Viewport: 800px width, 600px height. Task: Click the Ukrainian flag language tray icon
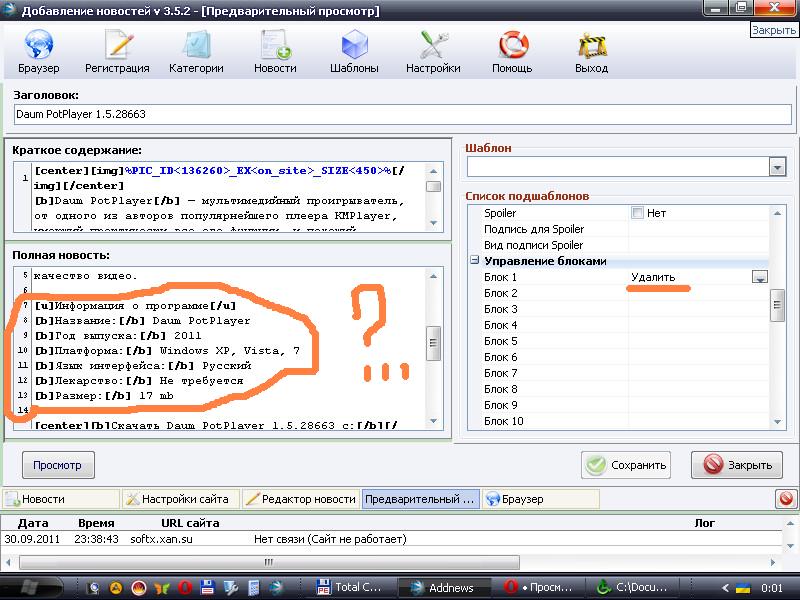point(744,588)
